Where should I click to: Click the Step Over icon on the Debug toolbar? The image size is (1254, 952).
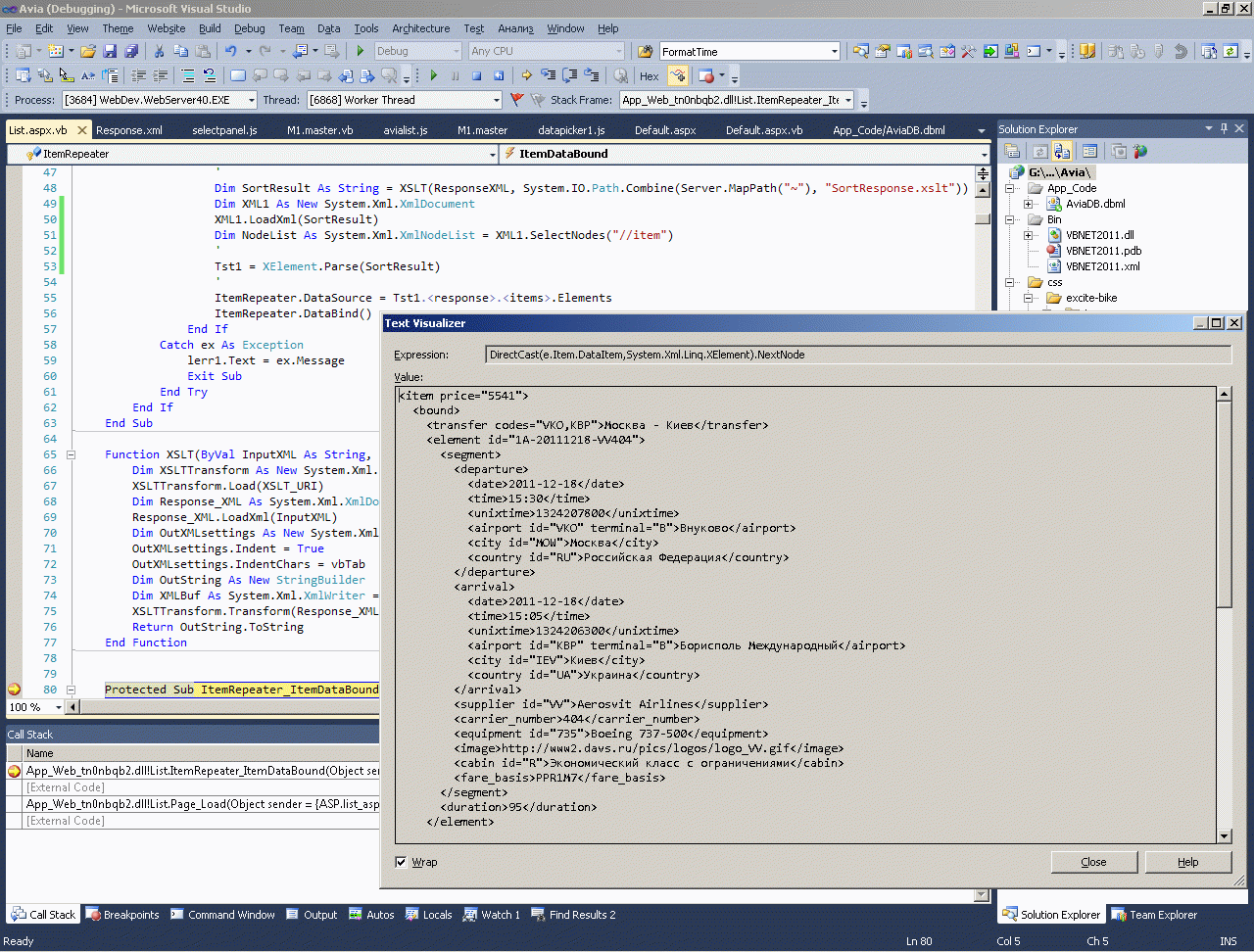pos(570,74)
